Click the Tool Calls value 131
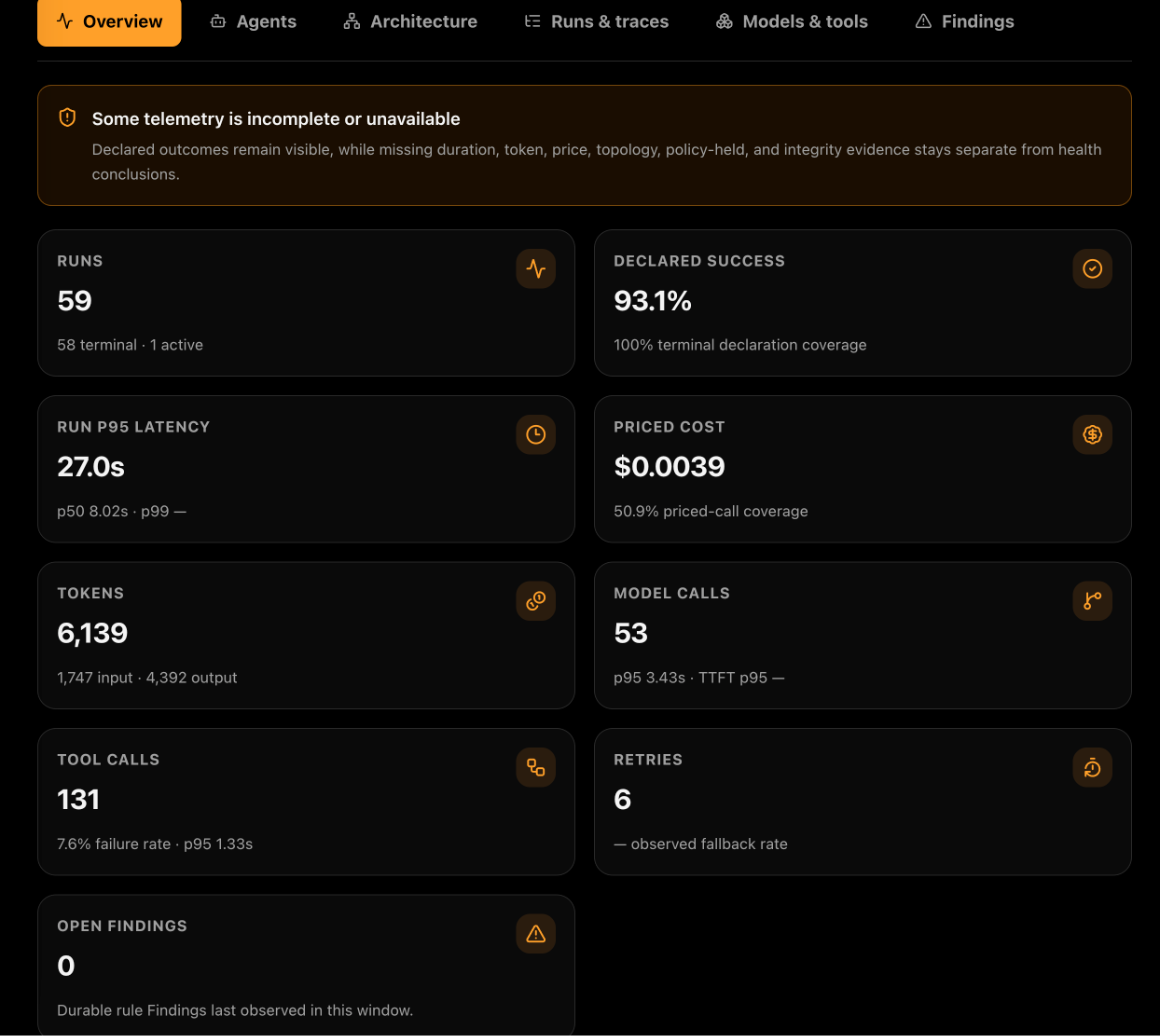The width and height of the screenshot is (1160, 1036). 78,799
